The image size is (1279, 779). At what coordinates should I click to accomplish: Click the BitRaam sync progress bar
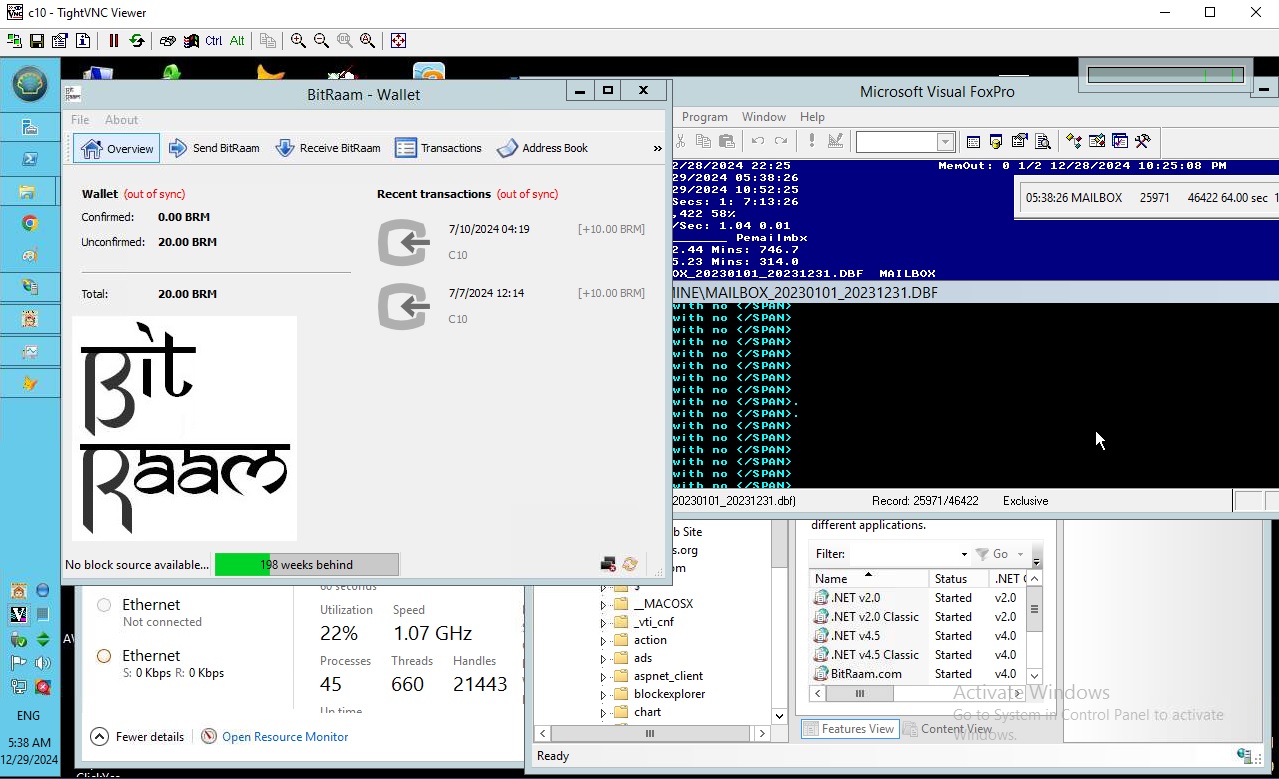pyautogui.click(x=307, y=565)
